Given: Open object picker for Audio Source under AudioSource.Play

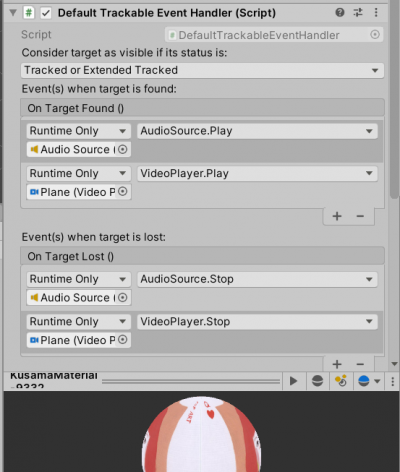Looking at the screenshot, I should tap(123, 149).
